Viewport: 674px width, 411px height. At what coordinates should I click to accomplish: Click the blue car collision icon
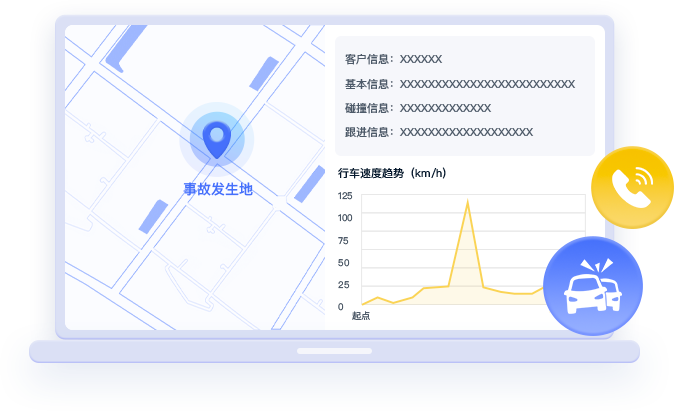tap(593, 286)
